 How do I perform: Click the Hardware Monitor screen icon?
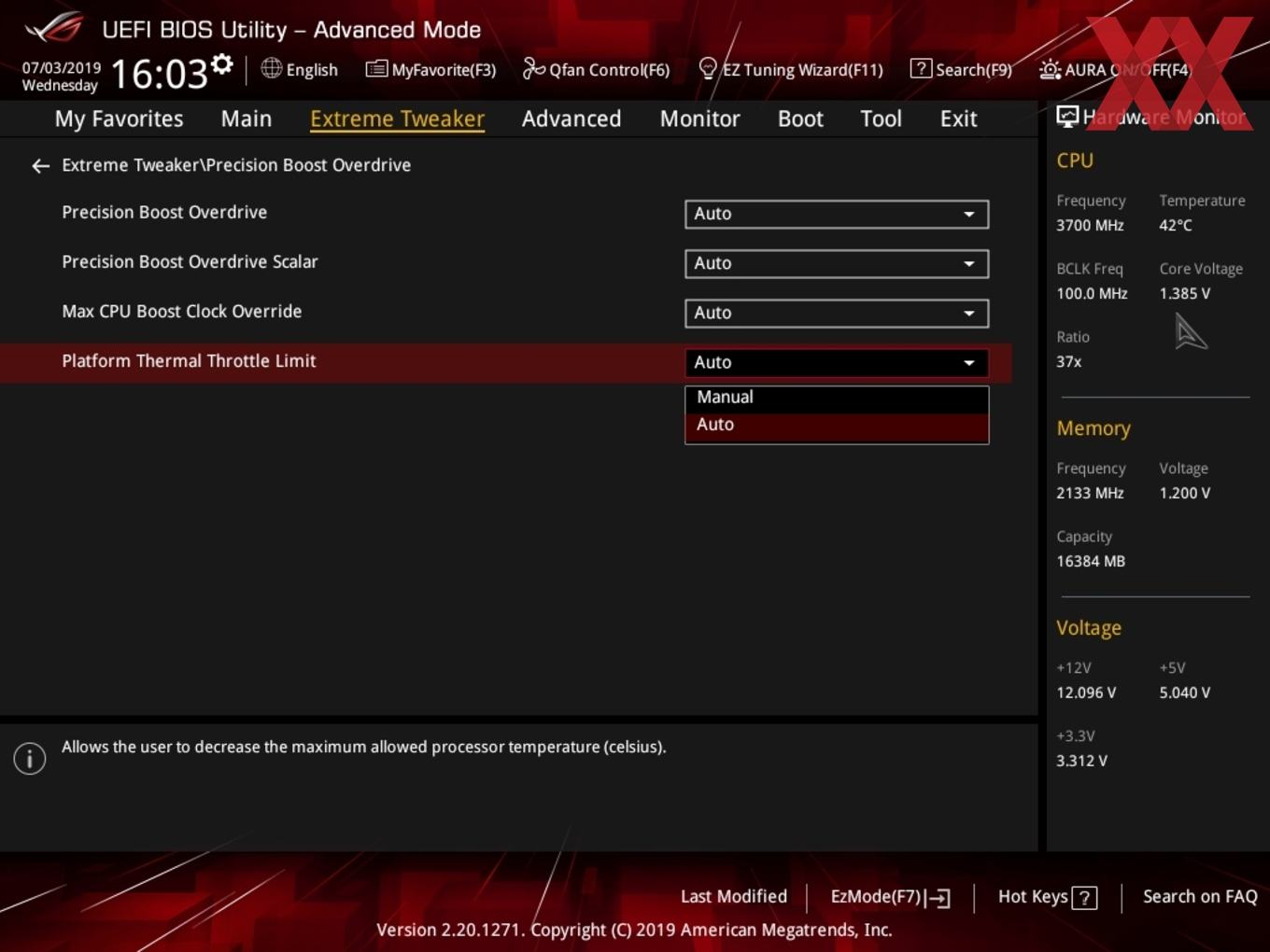[x=1067, y=117]
